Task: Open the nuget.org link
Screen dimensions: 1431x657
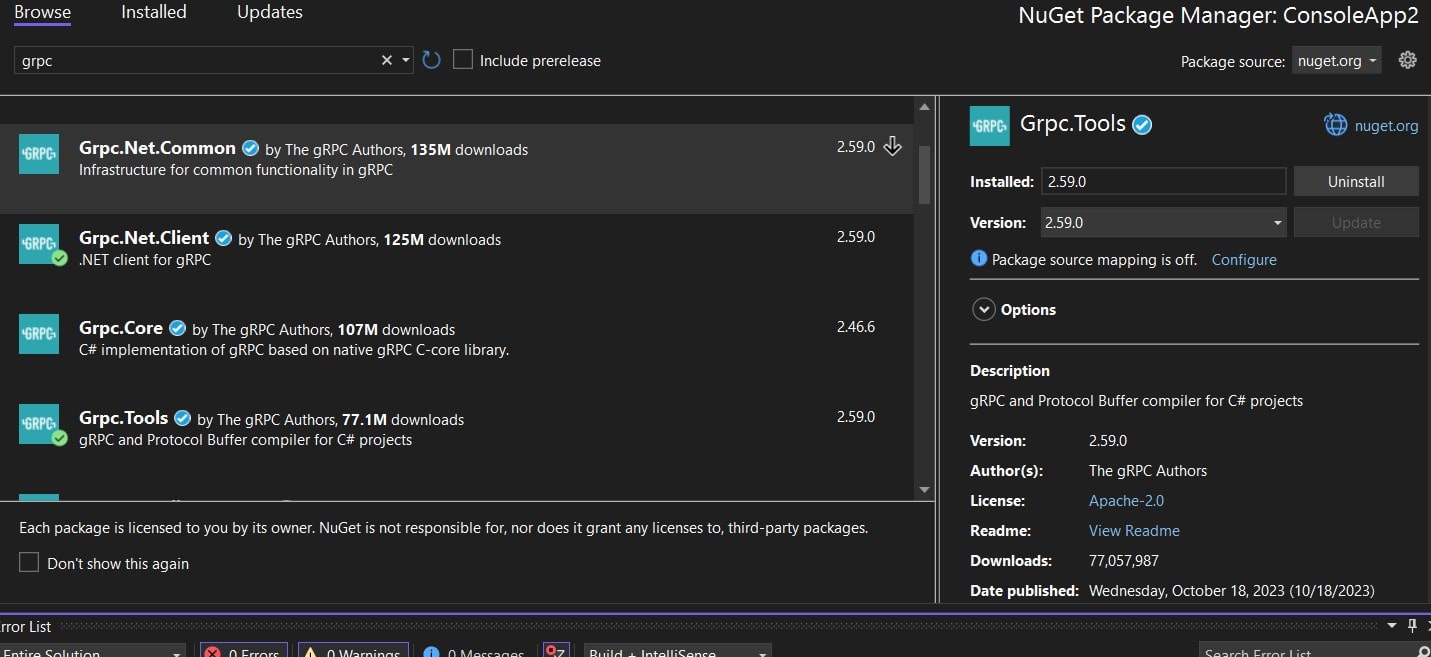Action: pyautogui.click(x=1386, y=125)
